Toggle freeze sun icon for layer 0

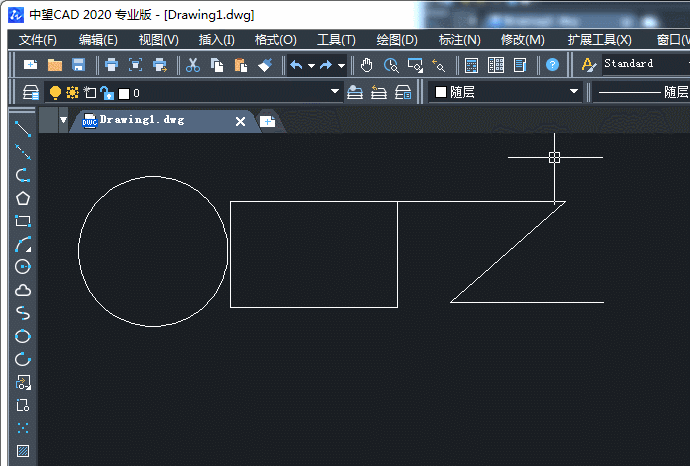pyautogui.click(x=72, y=92)
